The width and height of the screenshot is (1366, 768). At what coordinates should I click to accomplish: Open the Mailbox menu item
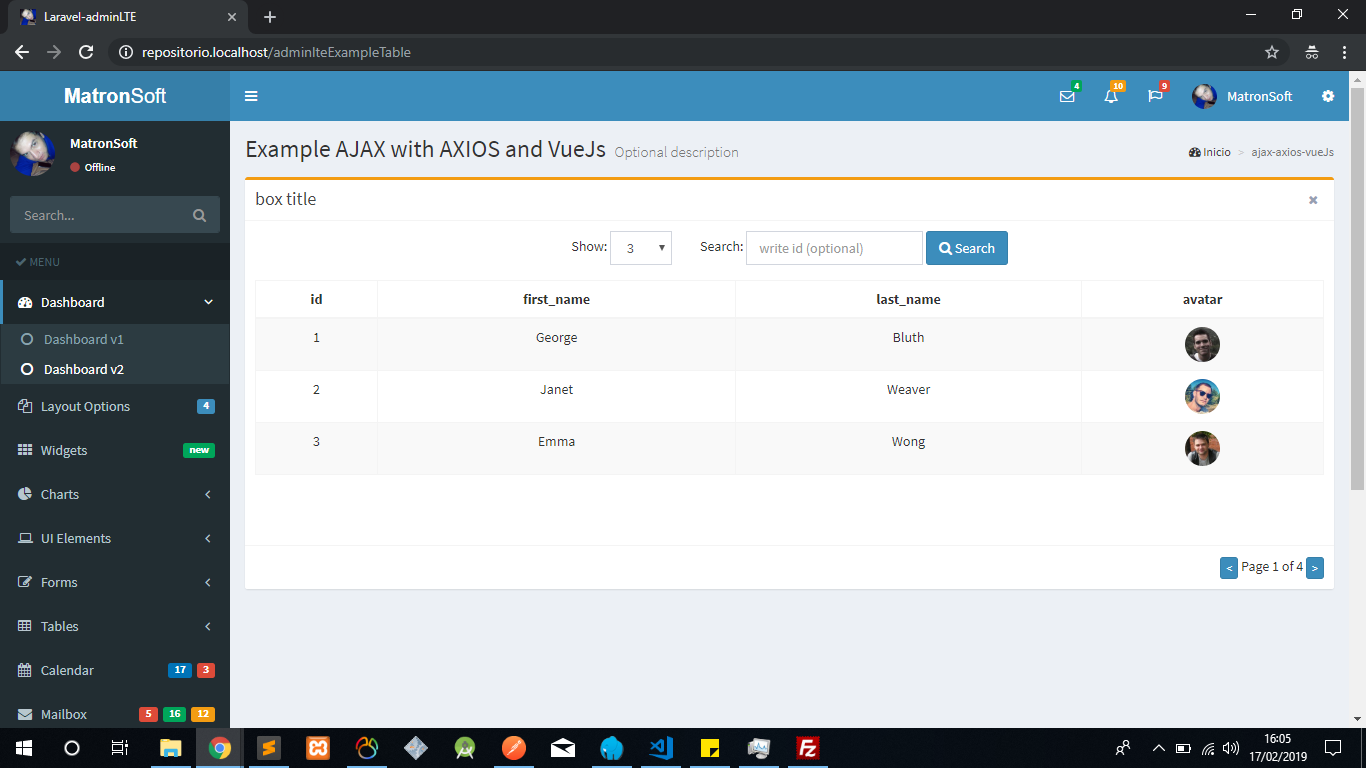tap(115, 713)
